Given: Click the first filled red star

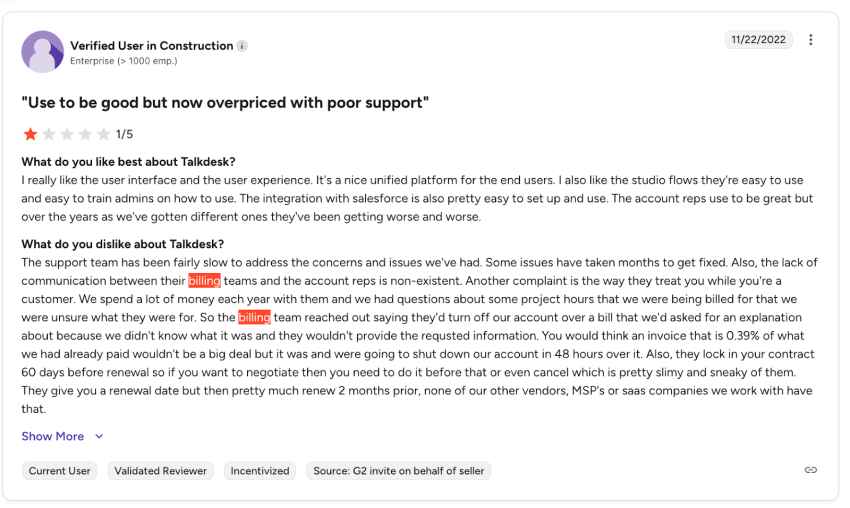Looking at the screenshot, I should pyautogui.click(x=30, y=134).
